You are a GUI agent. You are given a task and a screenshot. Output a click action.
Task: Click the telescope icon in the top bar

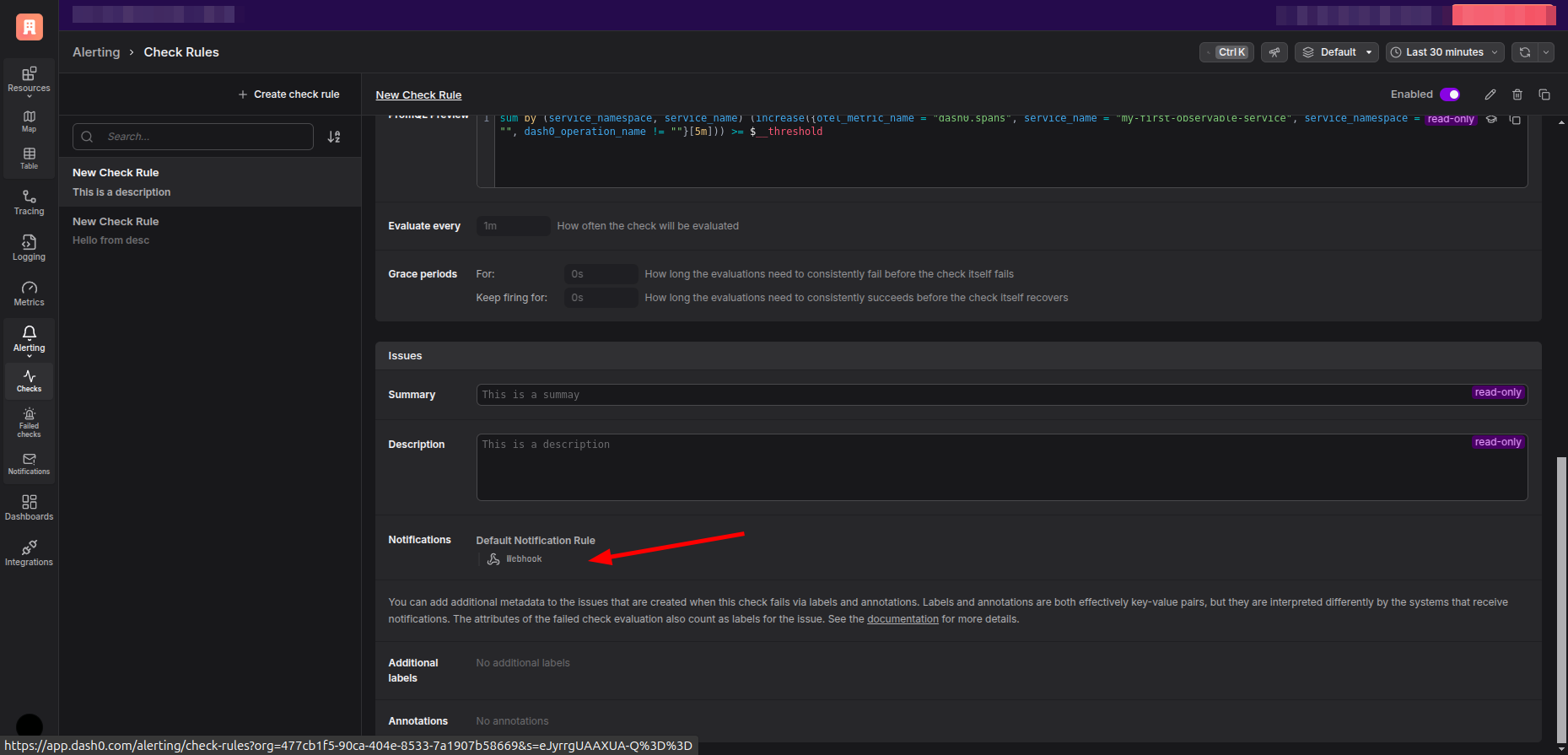(x=1274, y=52)
